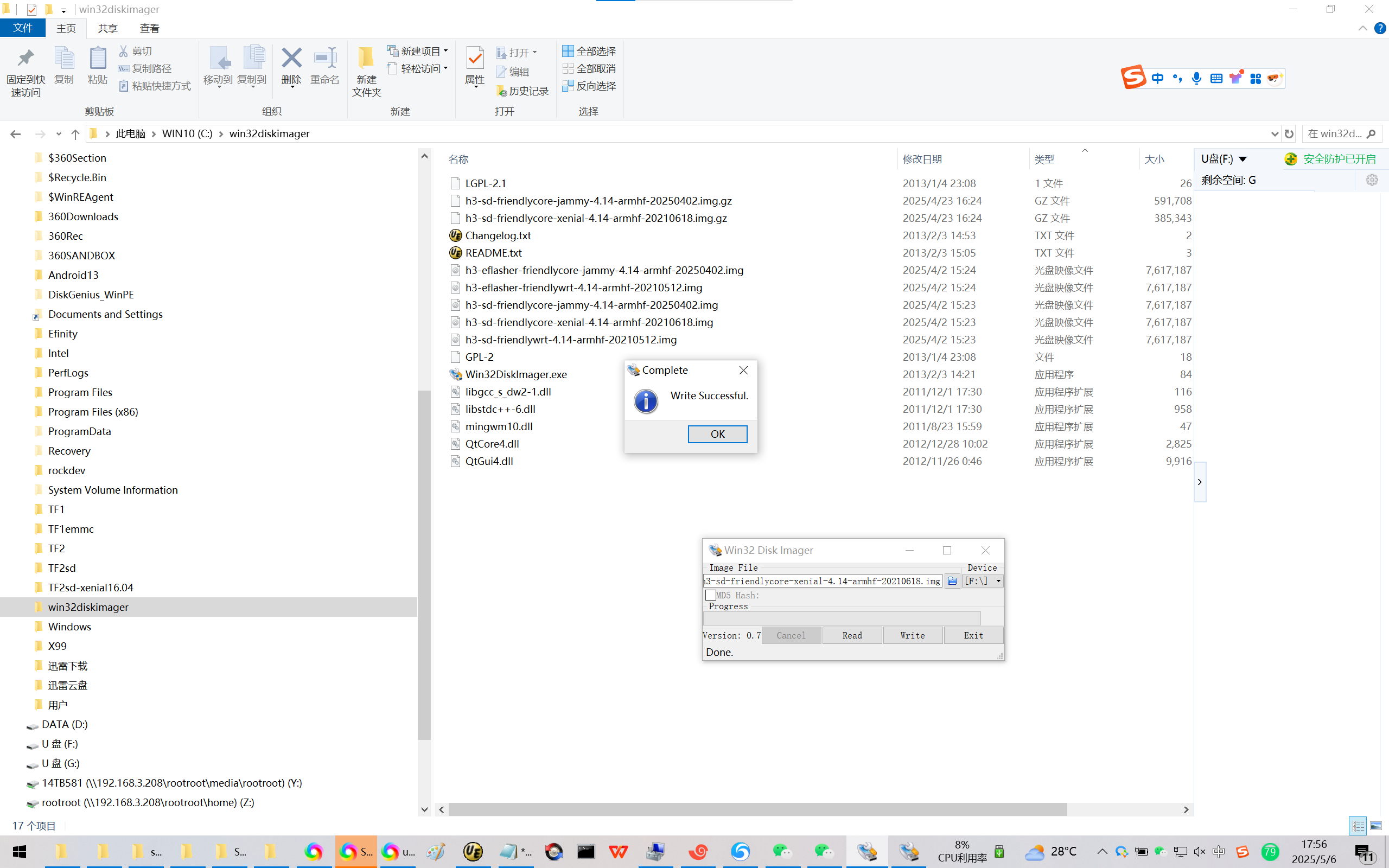Image resolution: width=1389 pixels, height=868 pixels.
Task: Open the 文件 menu tab
Action: (23, 28)
